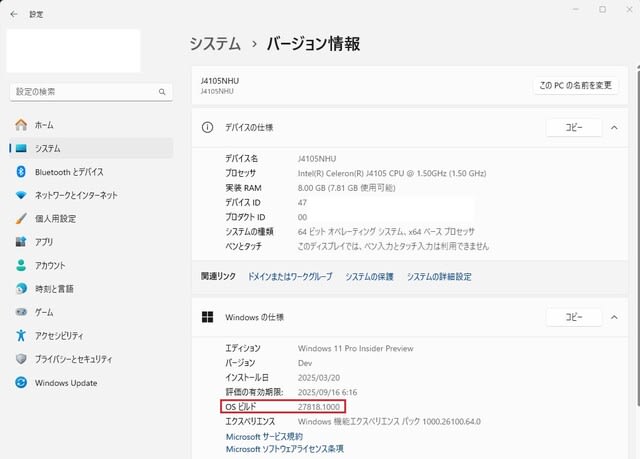
Task: Open アプリ settings page
Action: click(91, 242)
